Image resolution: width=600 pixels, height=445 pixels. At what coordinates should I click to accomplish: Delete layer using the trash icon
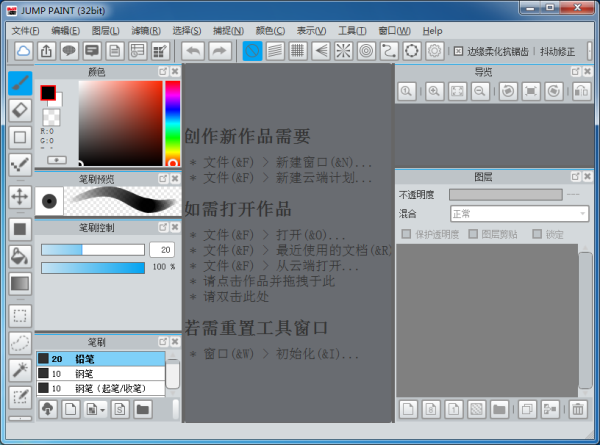[x=578, y=409]
